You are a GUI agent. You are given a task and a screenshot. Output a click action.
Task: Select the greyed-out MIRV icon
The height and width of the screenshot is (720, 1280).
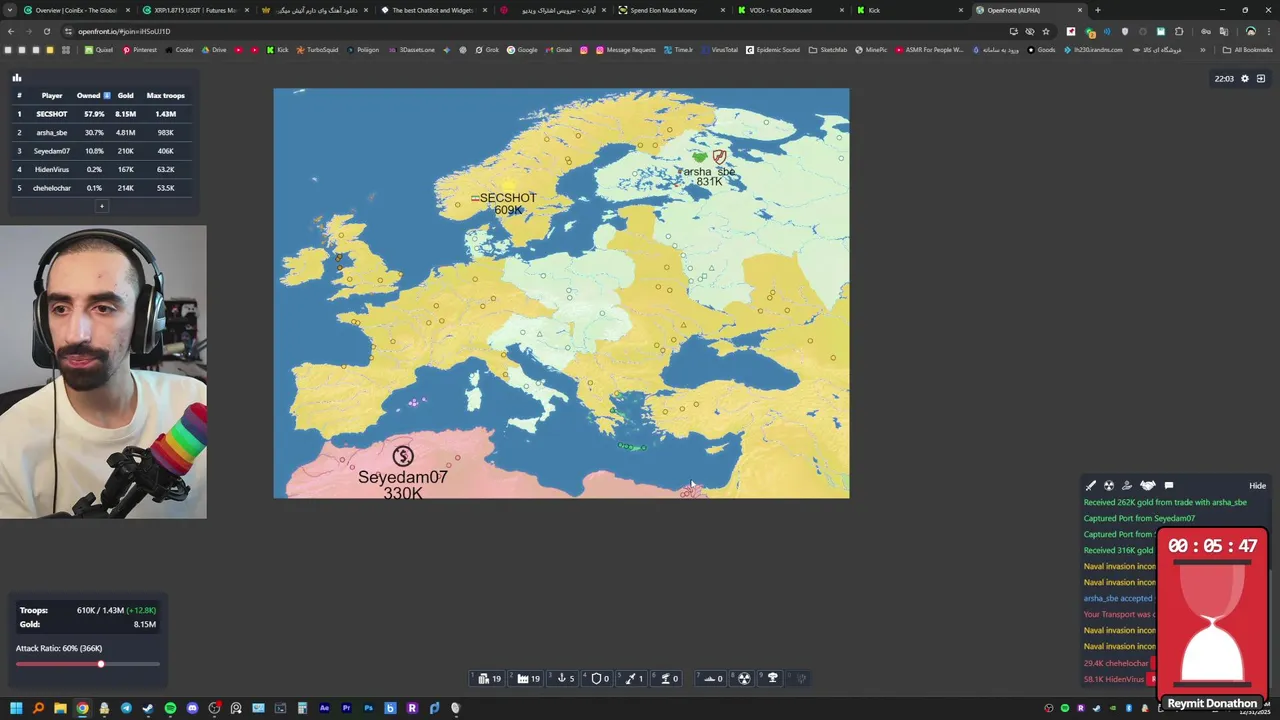pyautogui.click(x=800, y=678)
